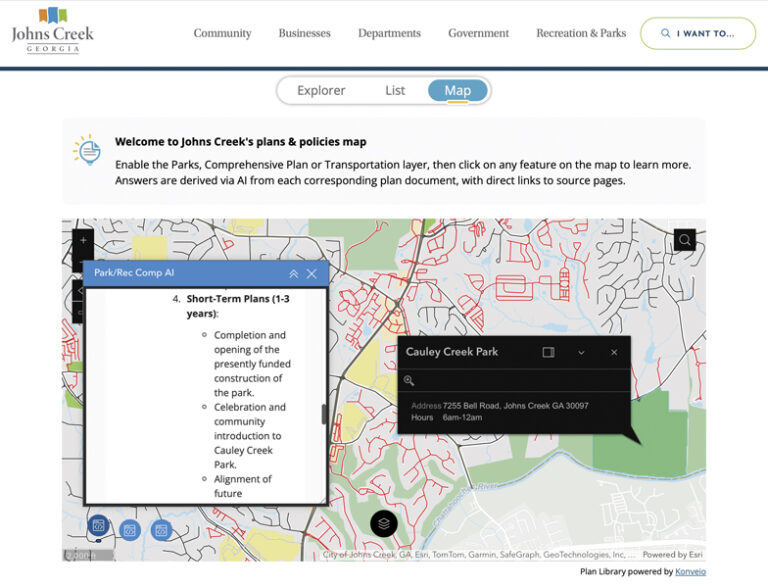Click the leftmost dark-blue active widget icon

98,526
